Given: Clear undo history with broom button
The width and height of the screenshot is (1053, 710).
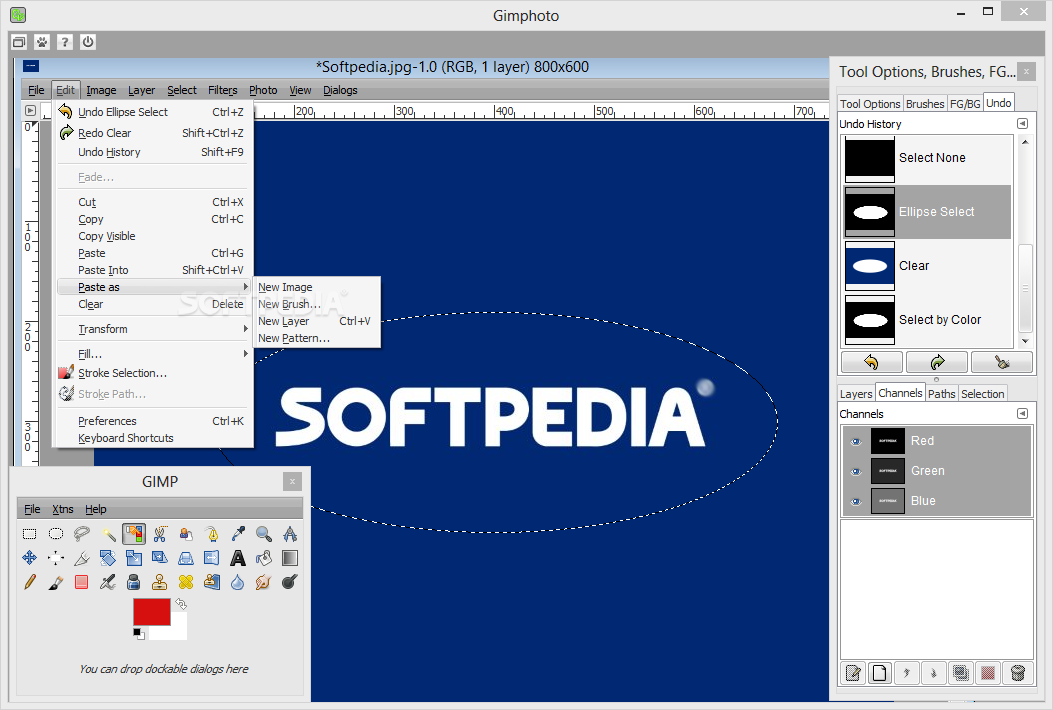Looking at the screenshot, I should click(1002, 362).
